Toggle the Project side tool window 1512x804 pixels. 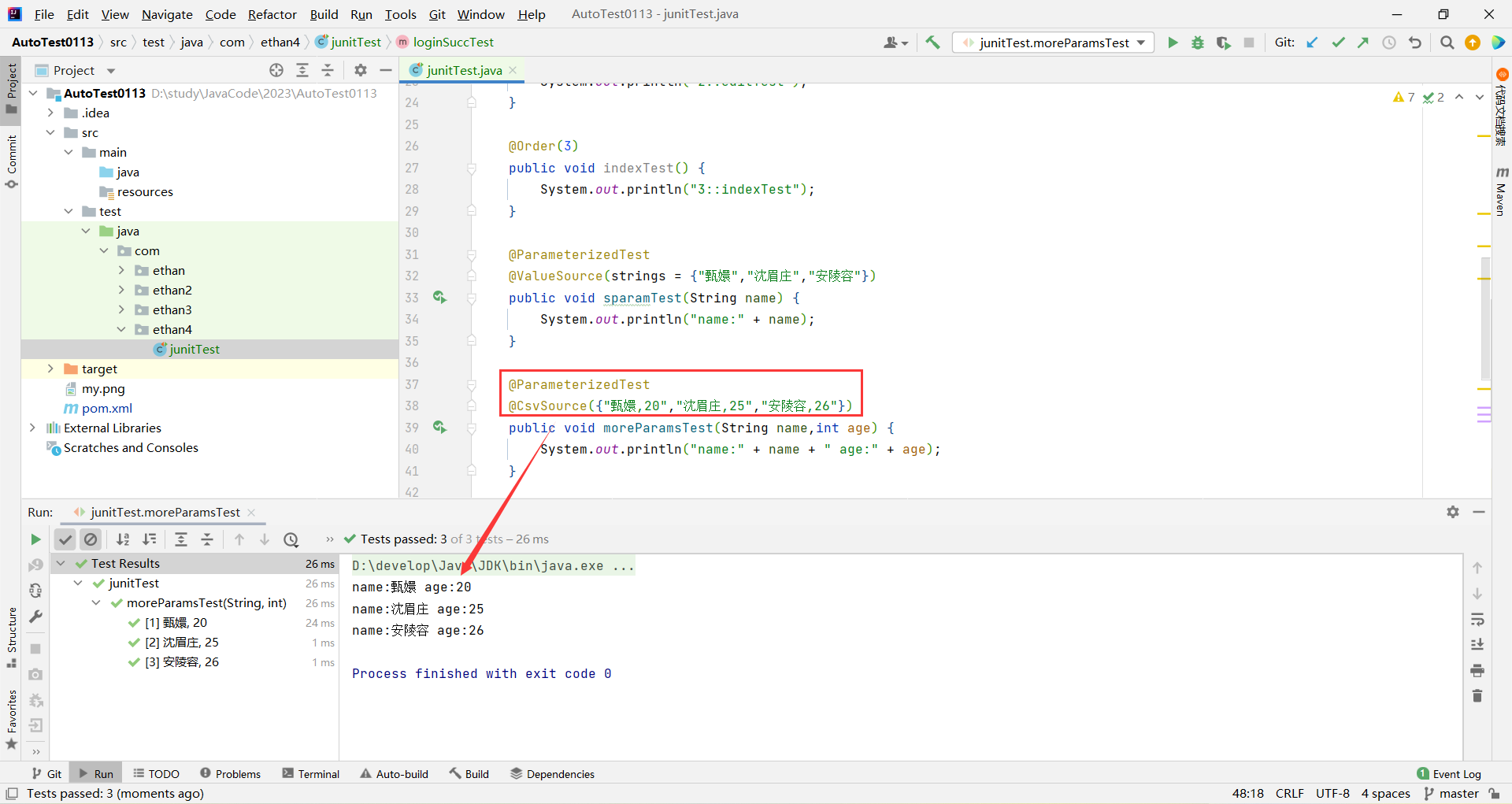(x=11, y=88)
